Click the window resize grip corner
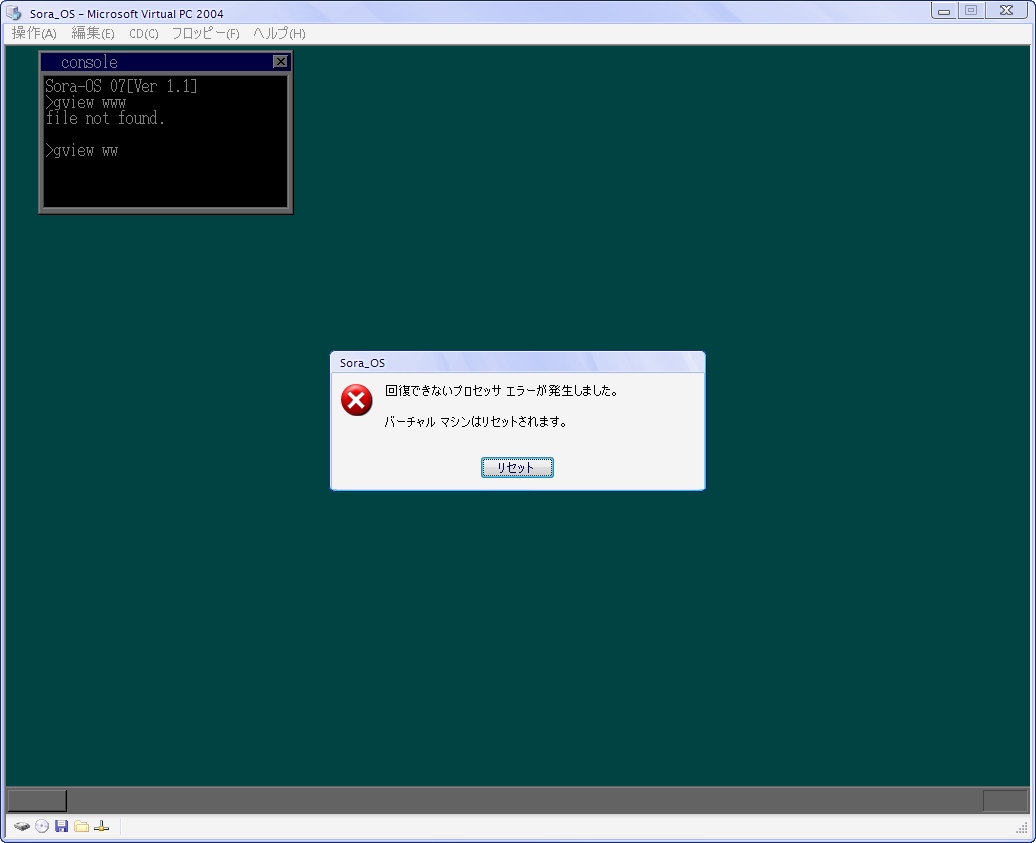The image size is (1036, 843). 1021,828
